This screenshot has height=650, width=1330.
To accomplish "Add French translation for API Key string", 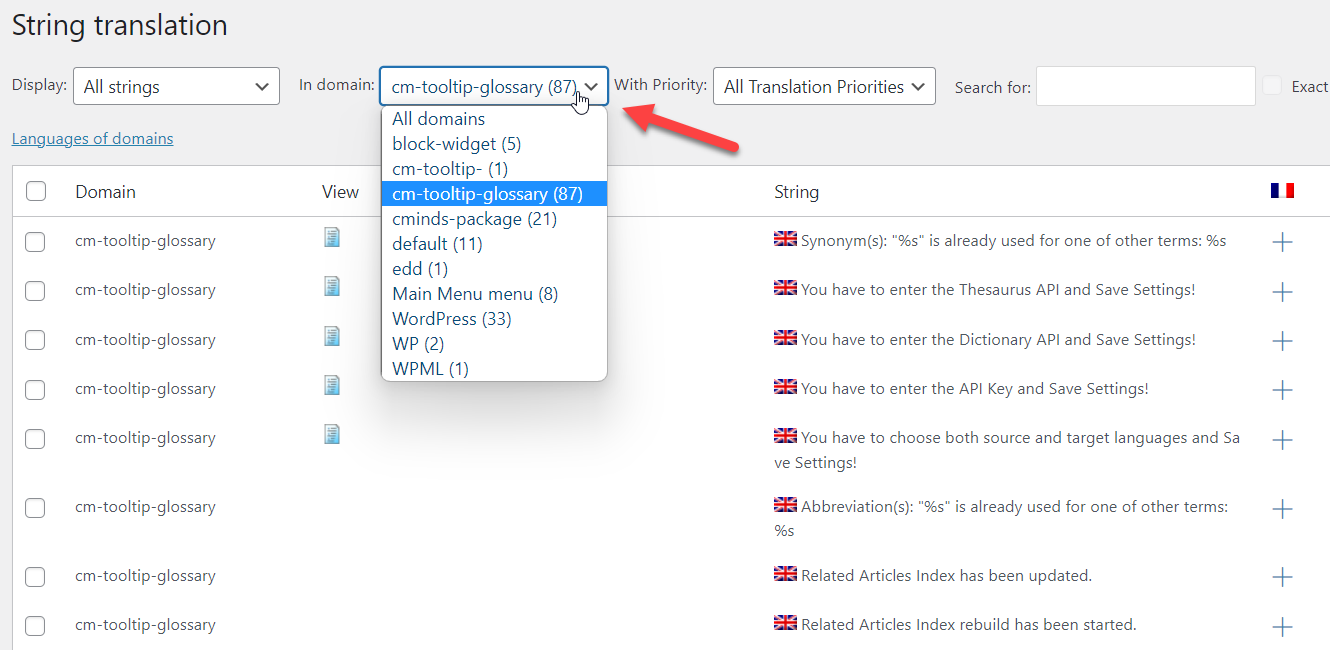I will pos(1282,390).
